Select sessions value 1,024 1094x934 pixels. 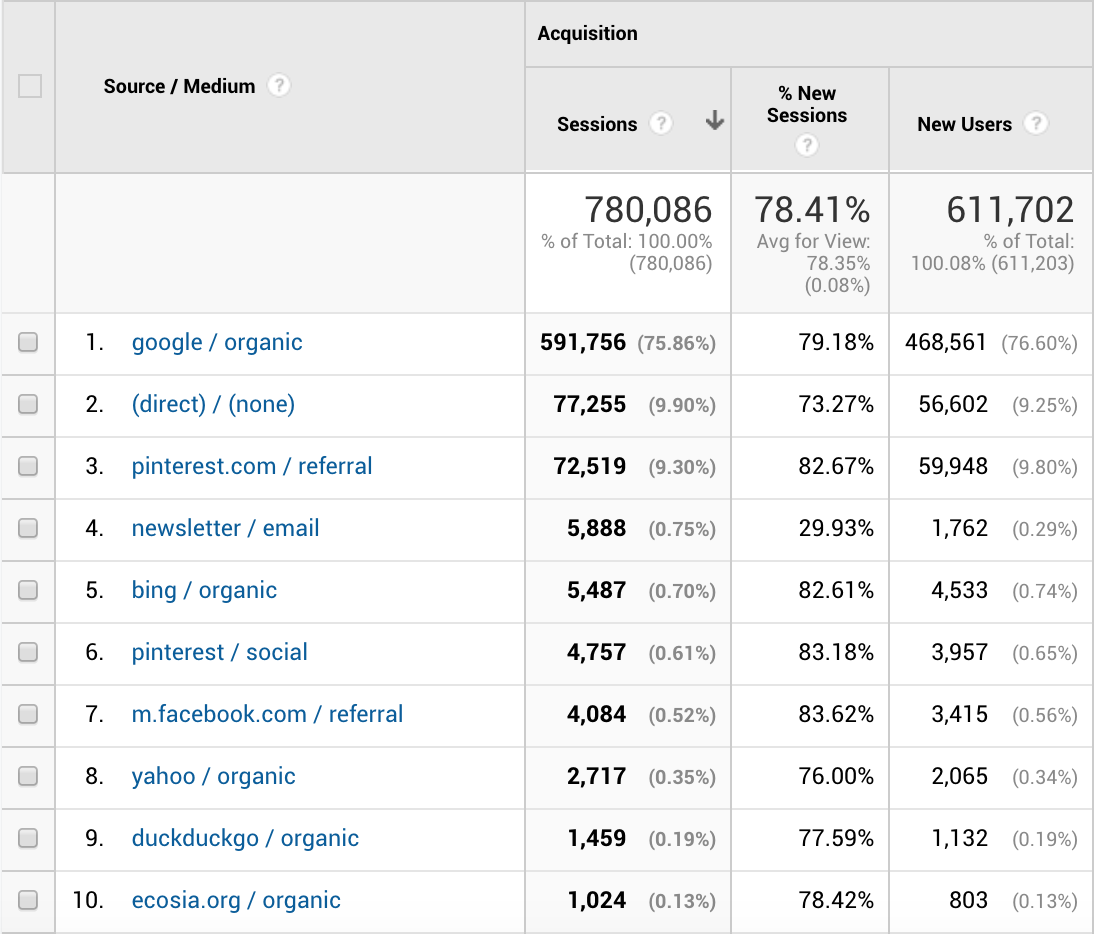597,901
